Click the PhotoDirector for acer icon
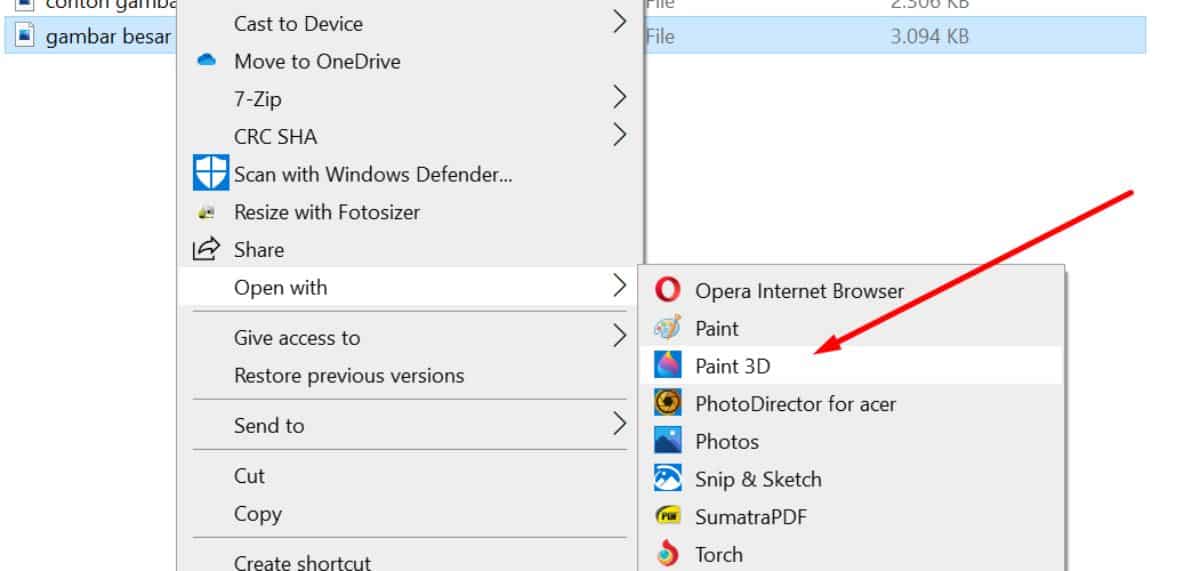Screen dimensions: 1200x571 click(667, 404)
